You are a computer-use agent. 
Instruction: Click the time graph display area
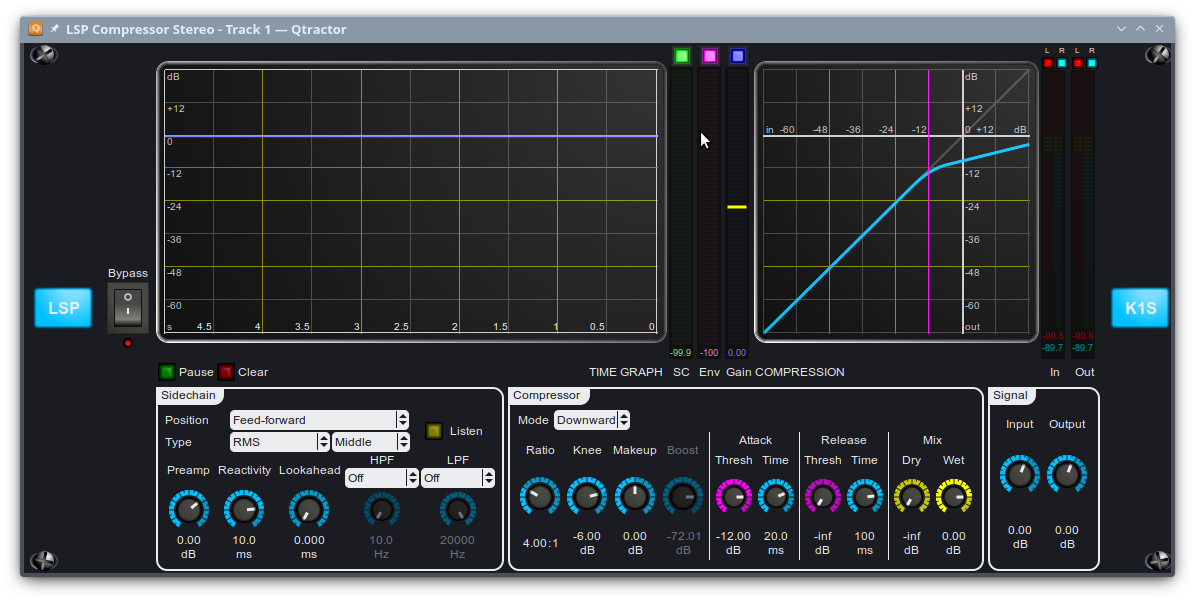tap(411, 202)
